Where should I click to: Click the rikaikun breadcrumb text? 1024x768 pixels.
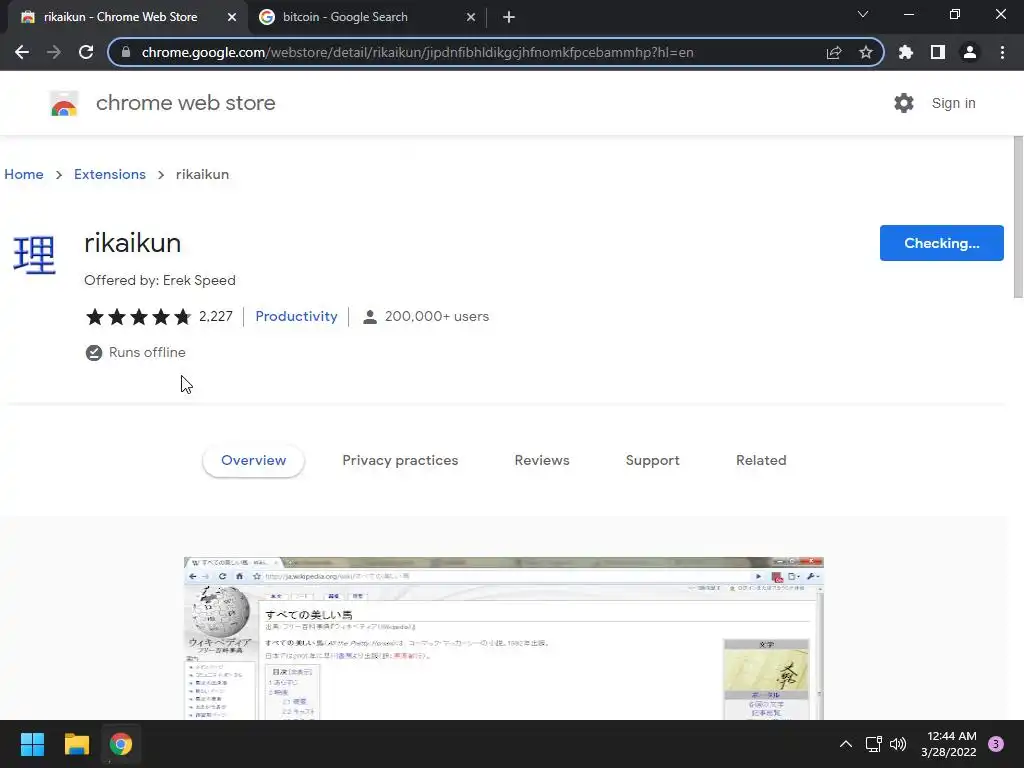click(202, 174)
